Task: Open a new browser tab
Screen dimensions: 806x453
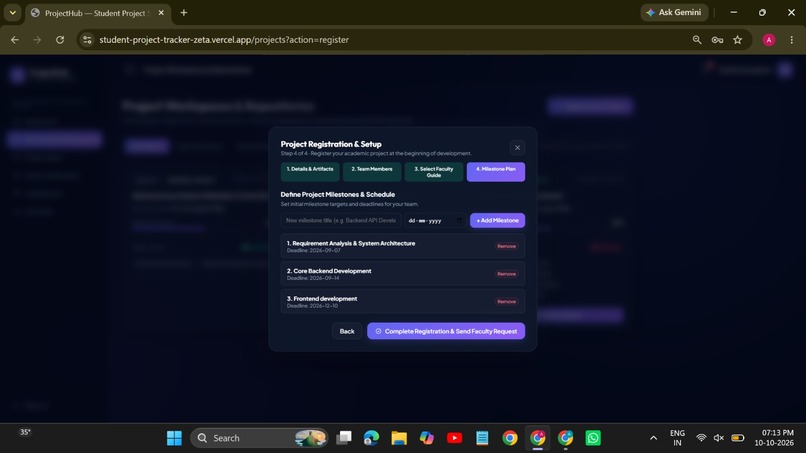Action: (184, 13)
